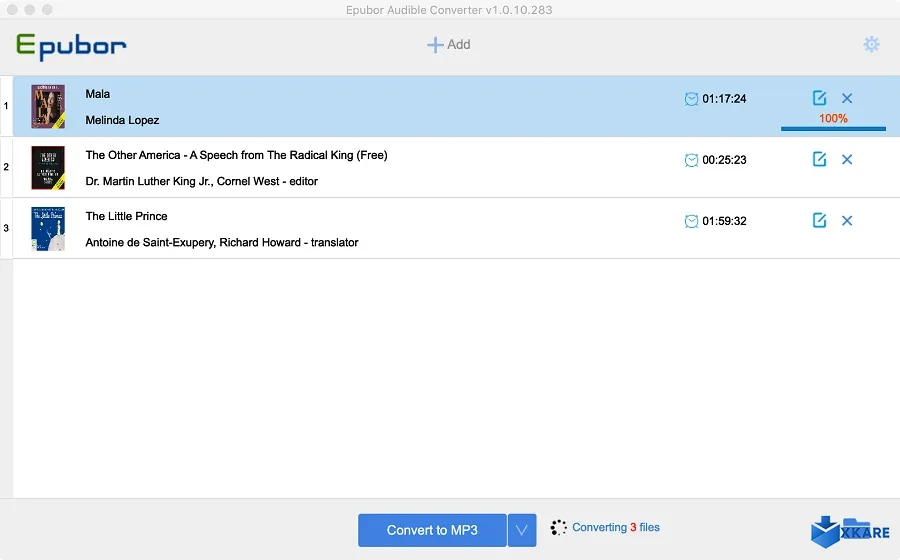
Task: Edit metadata for The Other America
Action: coord(819,159)
